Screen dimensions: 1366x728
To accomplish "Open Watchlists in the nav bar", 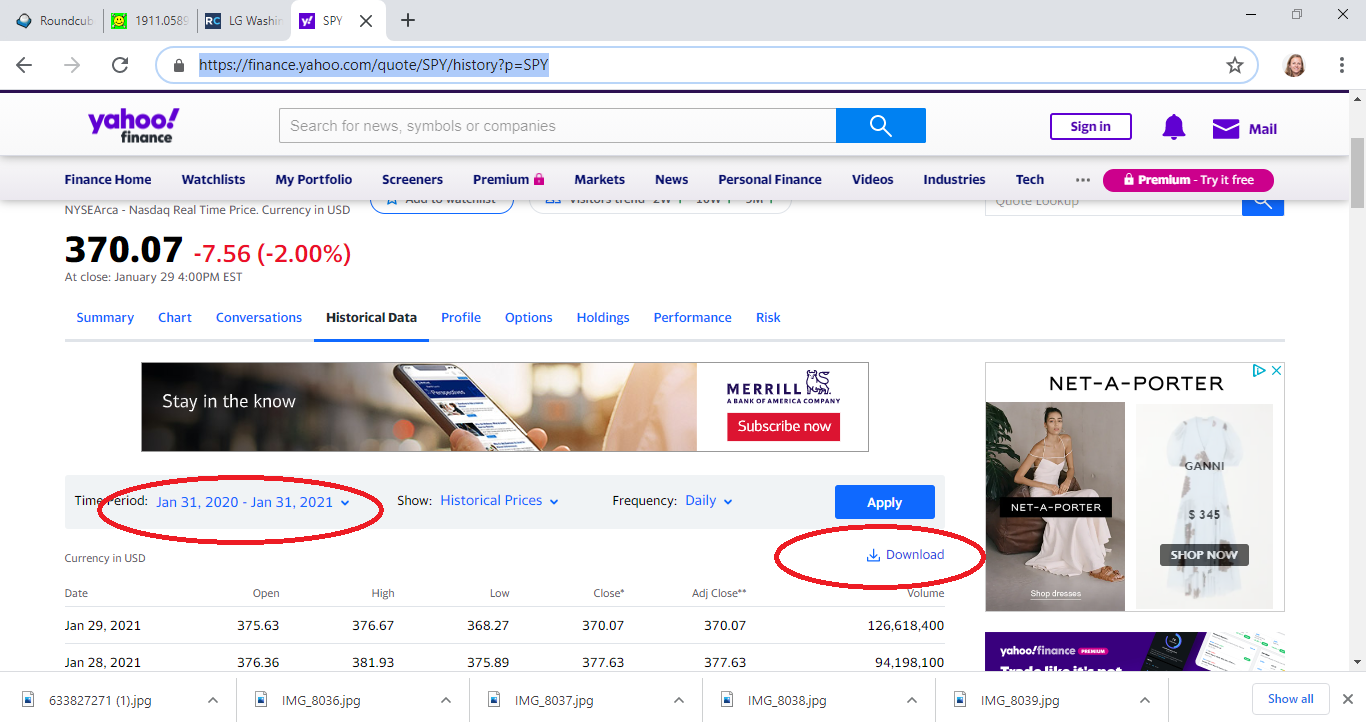I will (213, 179).
